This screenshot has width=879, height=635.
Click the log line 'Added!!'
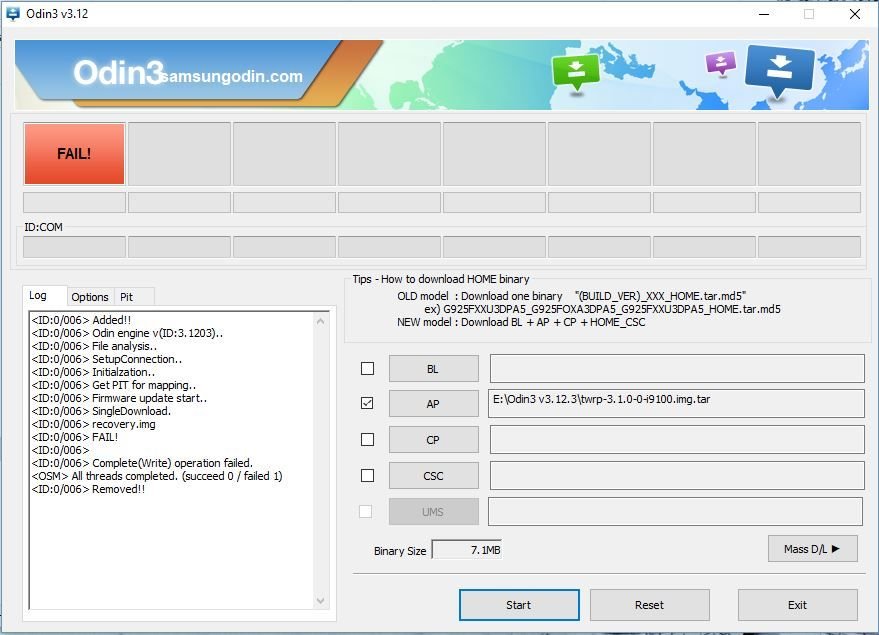point(112,320)
